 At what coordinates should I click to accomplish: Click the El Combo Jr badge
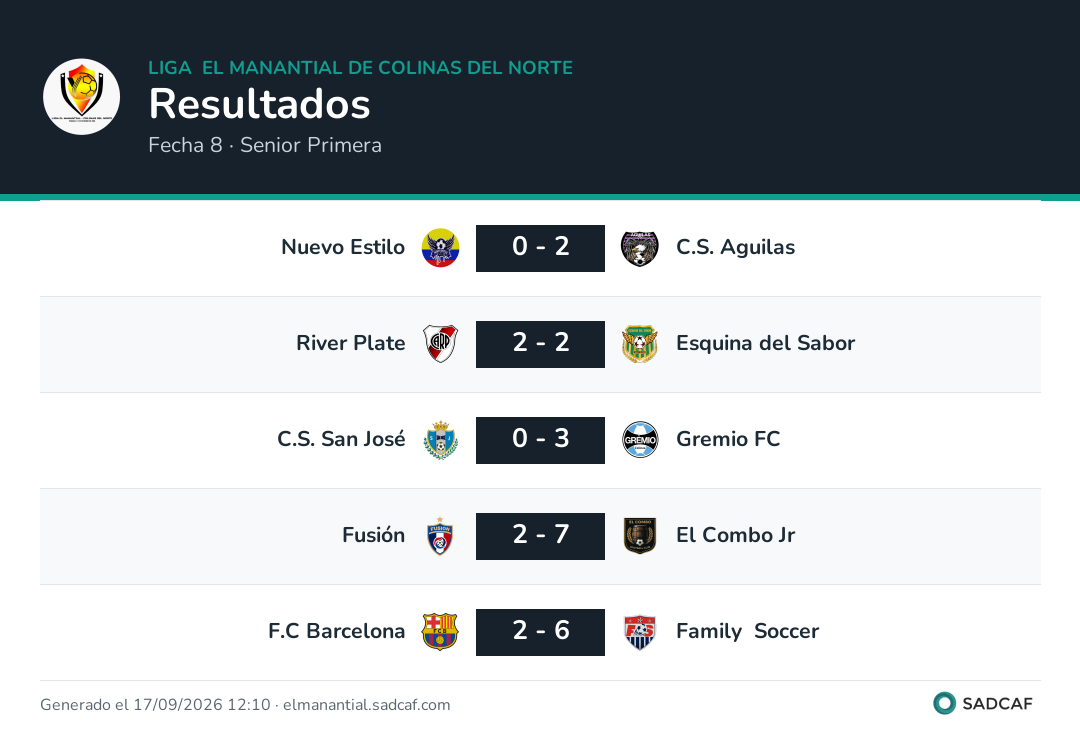(x=640, y=536)
